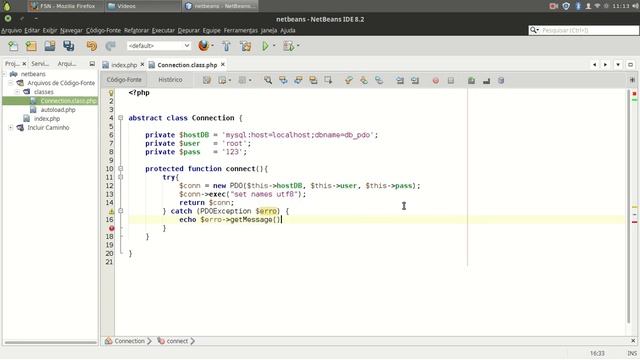Open the Editar menu
640x360 pixels.
tap(32, 30)
